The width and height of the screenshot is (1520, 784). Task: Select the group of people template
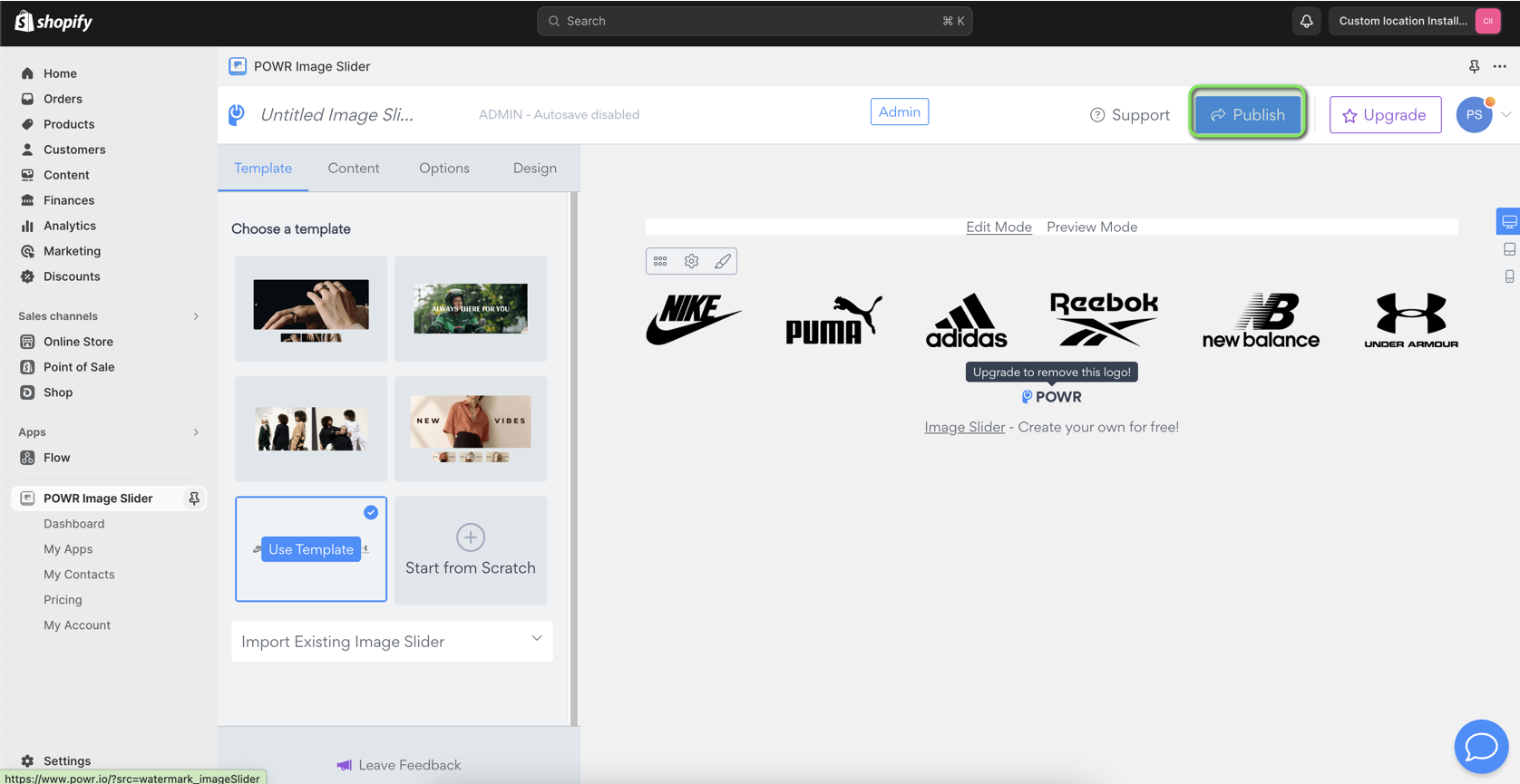[311, 429]
